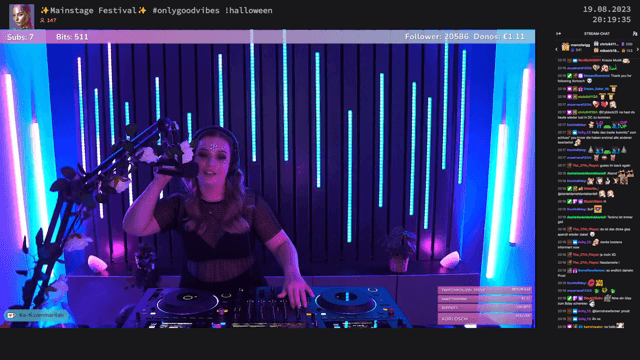640x360 pixels.
Task: Click the Donos amount label
Action: [499, 37]
